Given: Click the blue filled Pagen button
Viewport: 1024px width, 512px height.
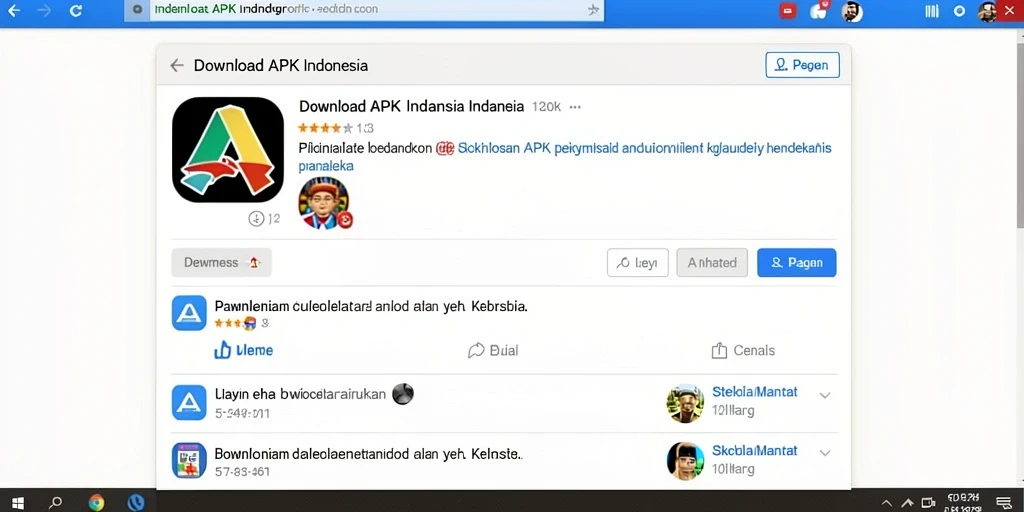Looking at the screenshot, I should pos(797,263).
